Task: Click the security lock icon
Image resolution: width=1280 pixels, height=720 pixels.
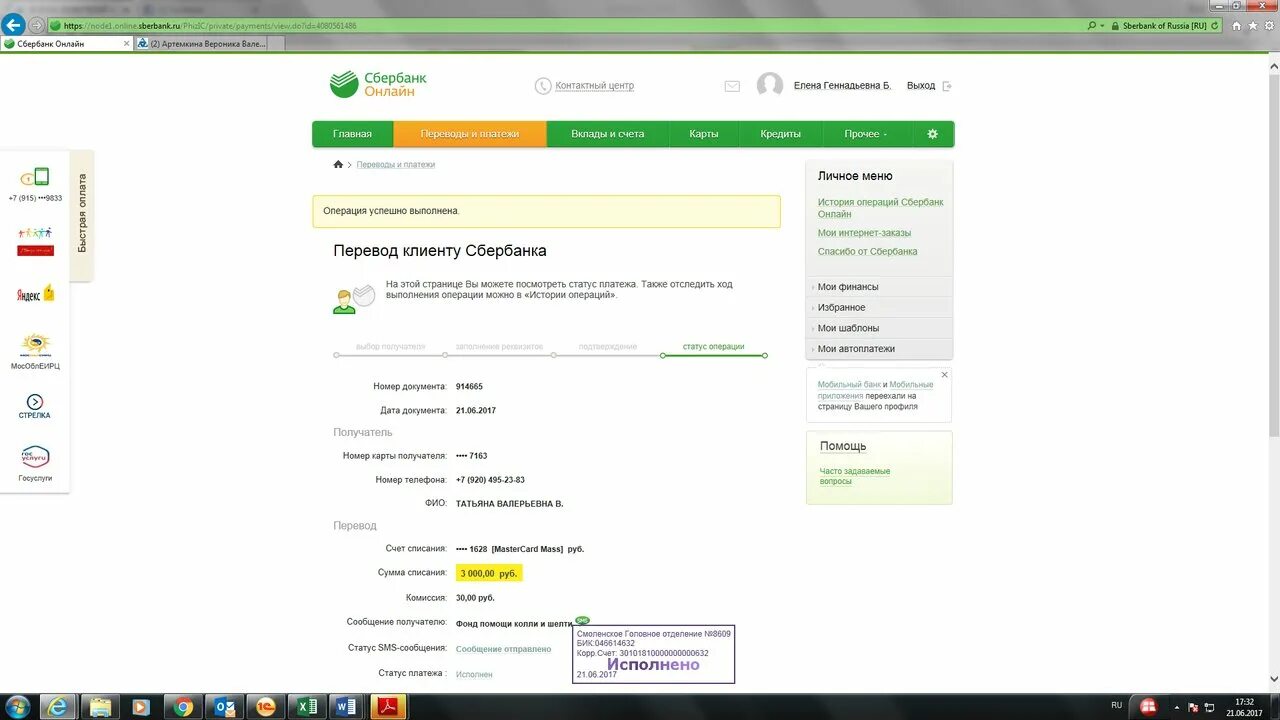Action: pos(1115,26)
